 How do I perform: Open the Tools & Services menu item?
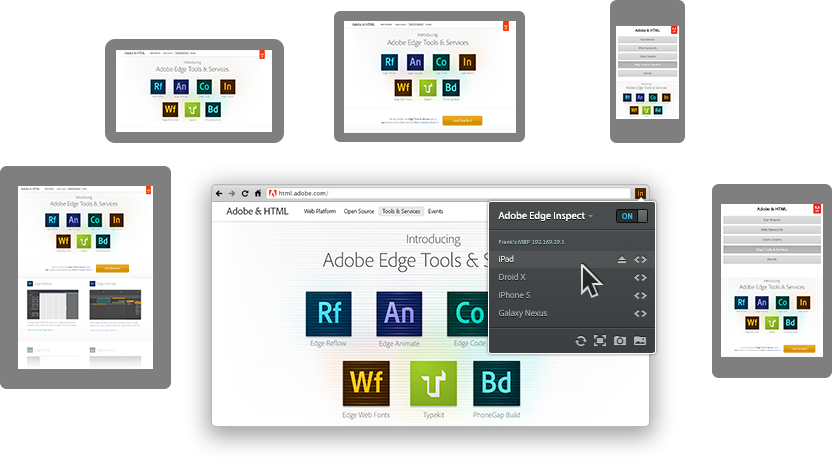(401, 211)
